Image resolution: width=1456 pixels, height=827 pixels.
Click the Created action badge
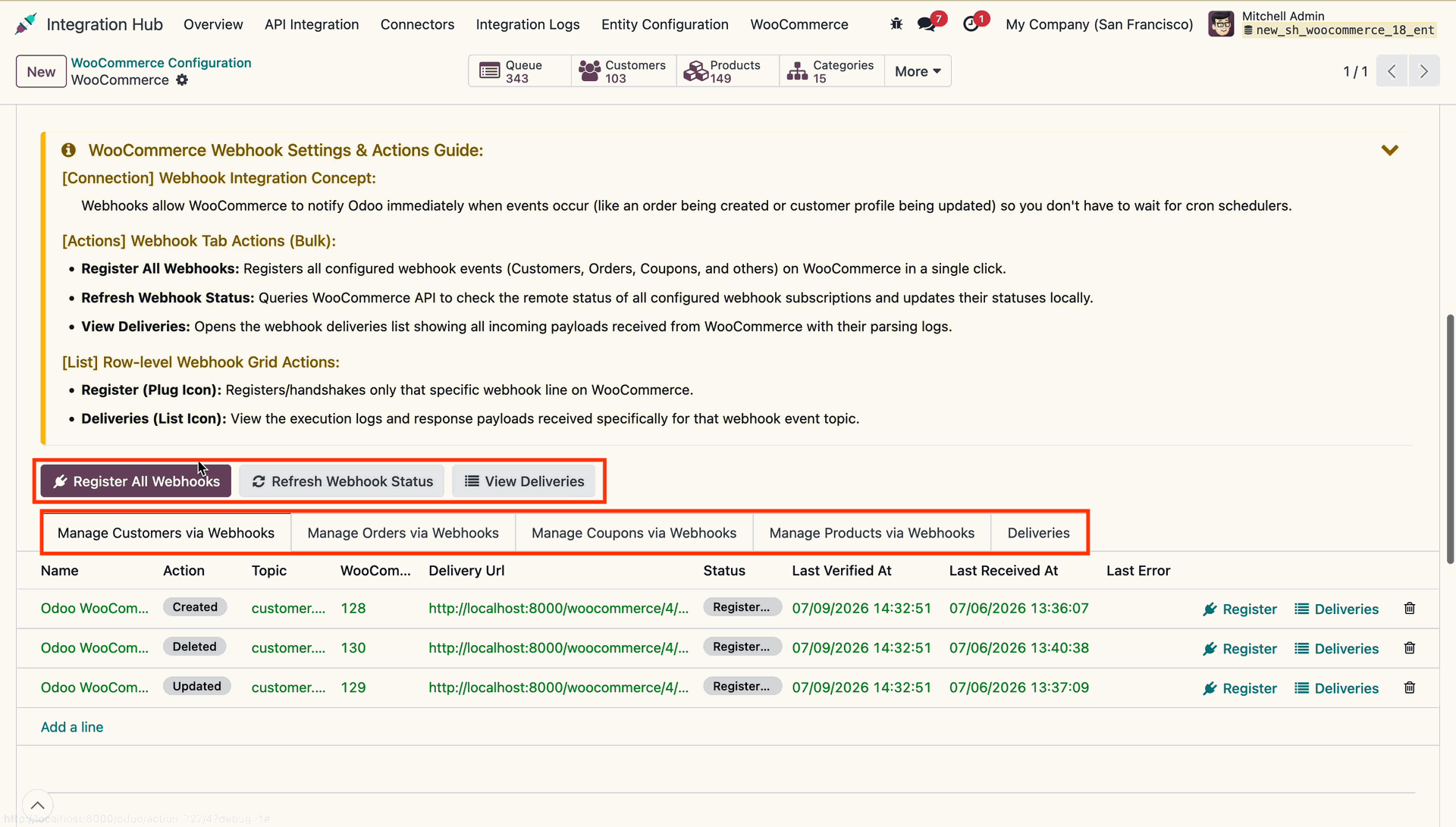195,607
